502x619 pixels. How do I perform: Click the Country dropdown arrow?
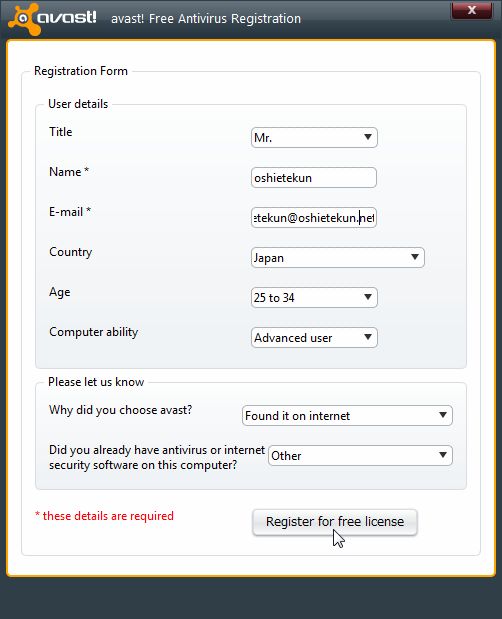pos(415,257)
